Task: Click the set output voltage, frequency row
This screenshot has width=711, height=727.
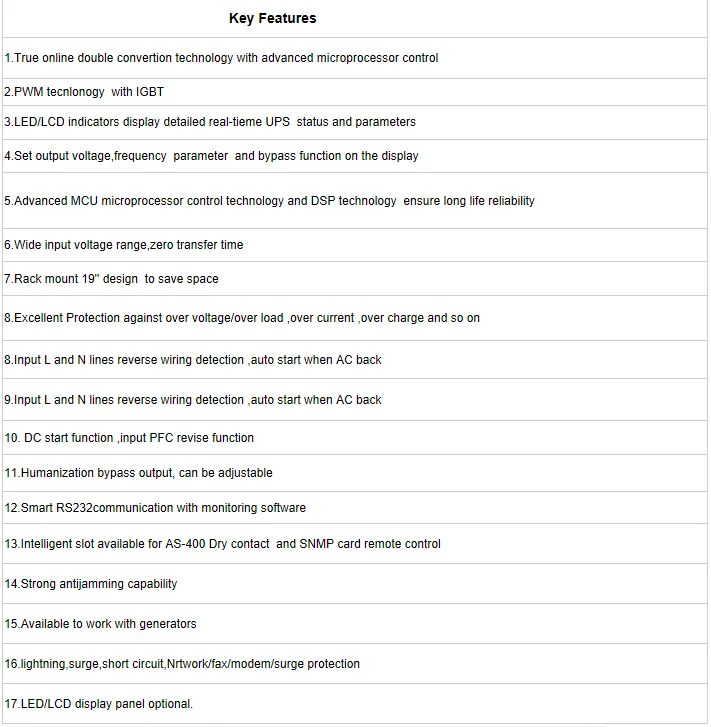Action: coord(355,156)
